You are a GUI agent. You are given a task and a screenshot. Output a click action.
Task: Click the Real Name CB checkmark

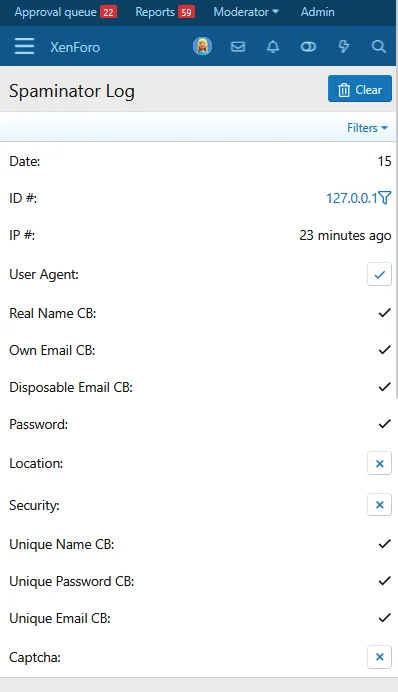(x=385, y=313)
